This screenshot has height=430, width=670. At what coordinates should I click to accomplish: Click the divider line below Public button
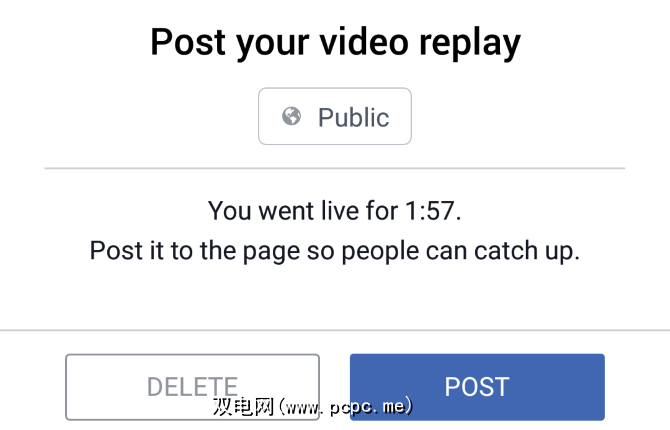(335, 168)
